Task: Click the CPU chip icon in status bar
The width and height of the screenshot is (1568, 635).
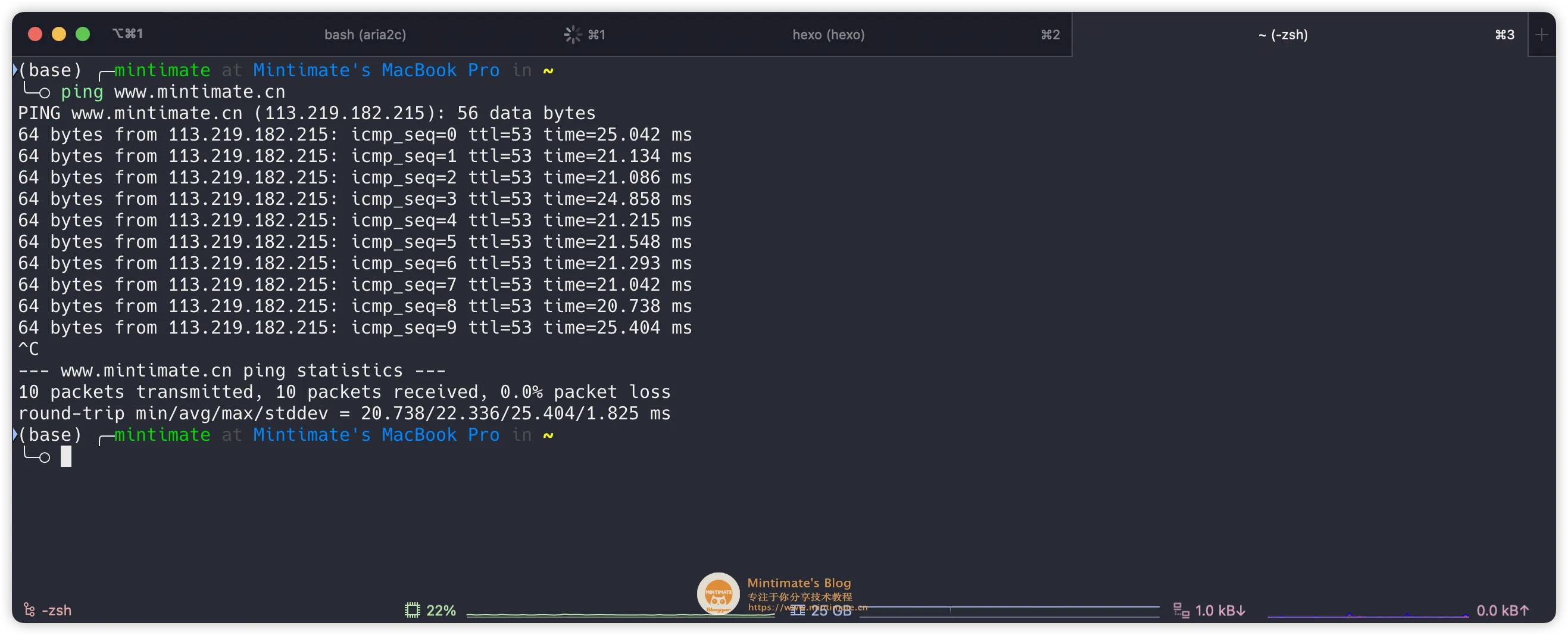Action: click(412, 609)
